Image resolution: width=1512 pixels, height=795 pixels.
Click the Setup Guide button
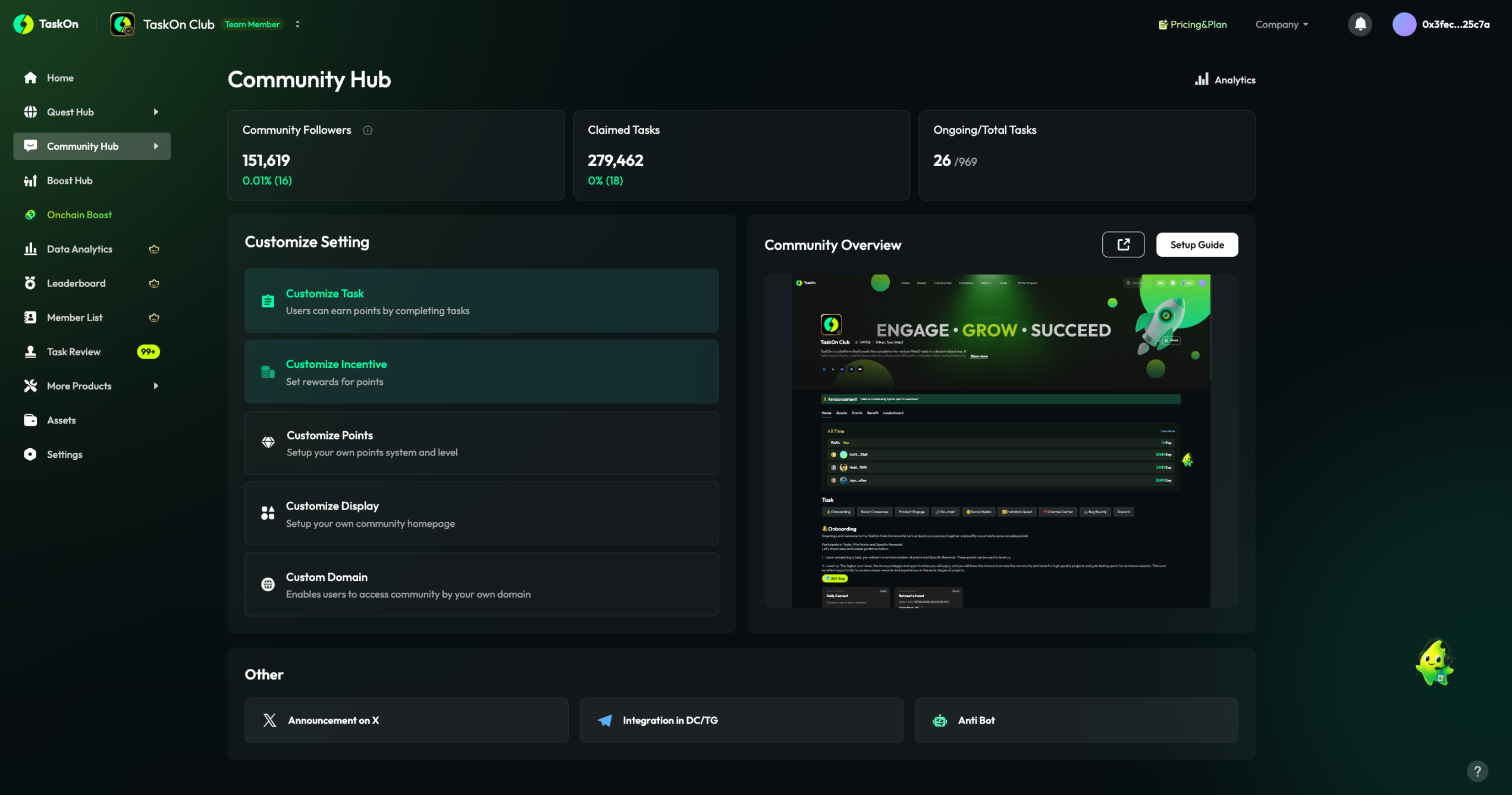1197,244
